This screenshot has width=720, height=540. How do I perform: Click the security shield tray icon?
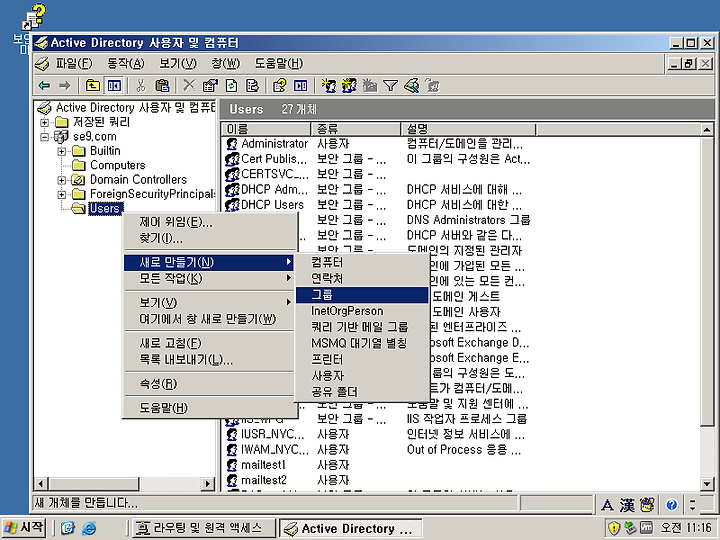(x=613, y=528)
